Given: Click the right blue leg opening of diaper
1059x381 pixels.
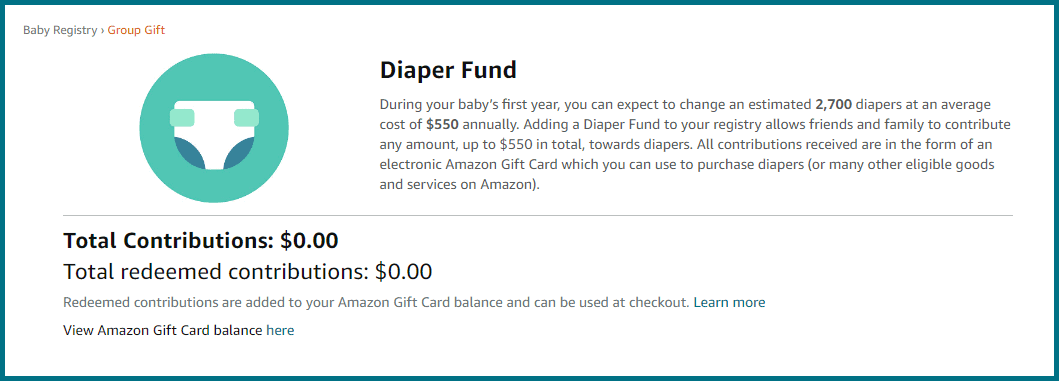Looking at the screenshot, I should pos(240,153).
